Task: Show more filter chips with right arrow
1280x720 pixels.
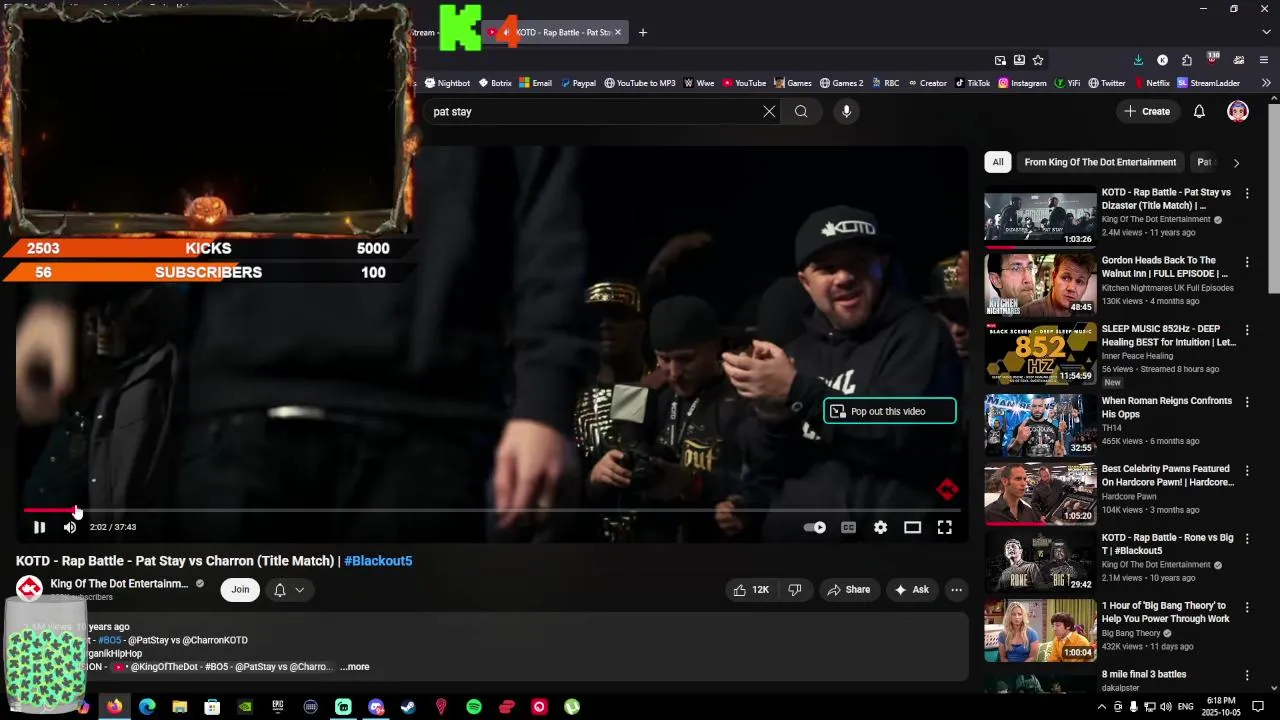Action: pyautogui.click(x=1236, y=162)
